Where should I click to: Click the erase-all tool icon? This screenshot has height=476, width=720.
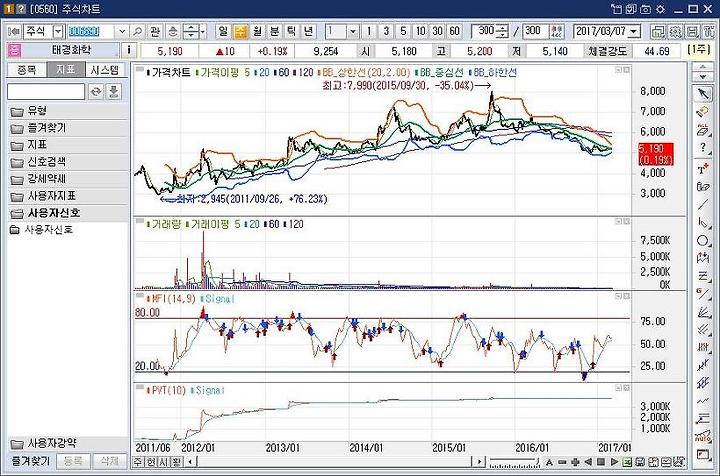click(x=703, y=129)
